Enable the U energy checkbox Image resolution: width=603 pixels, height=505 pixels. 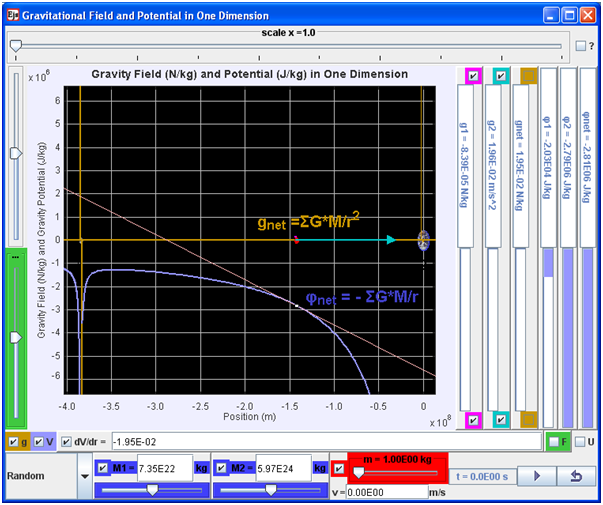click(580, 442)
